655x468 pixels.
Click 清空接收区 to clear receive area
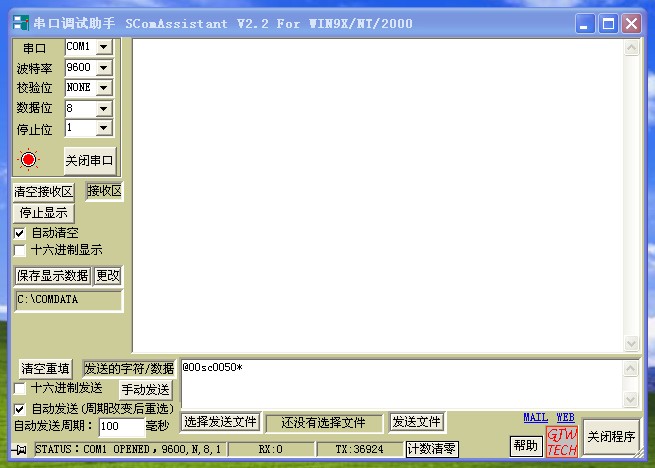(44, 192)
